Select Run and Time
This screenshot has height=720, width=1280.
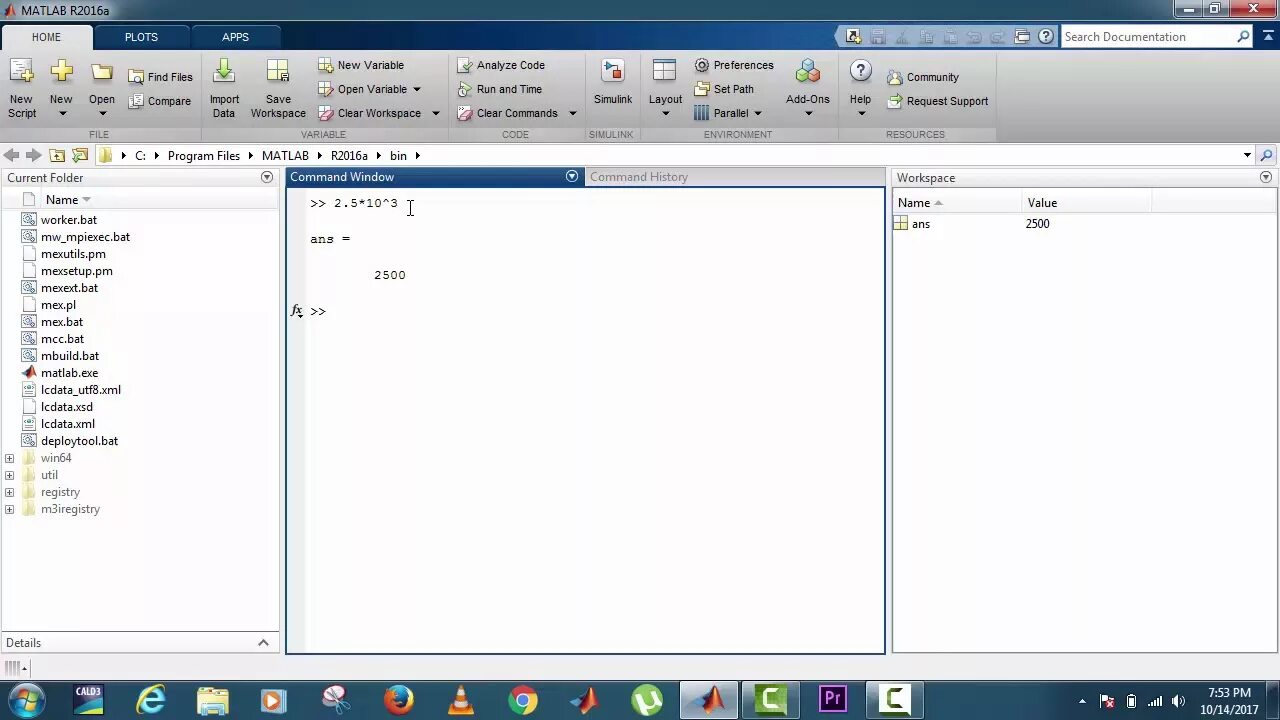[499, 89]
